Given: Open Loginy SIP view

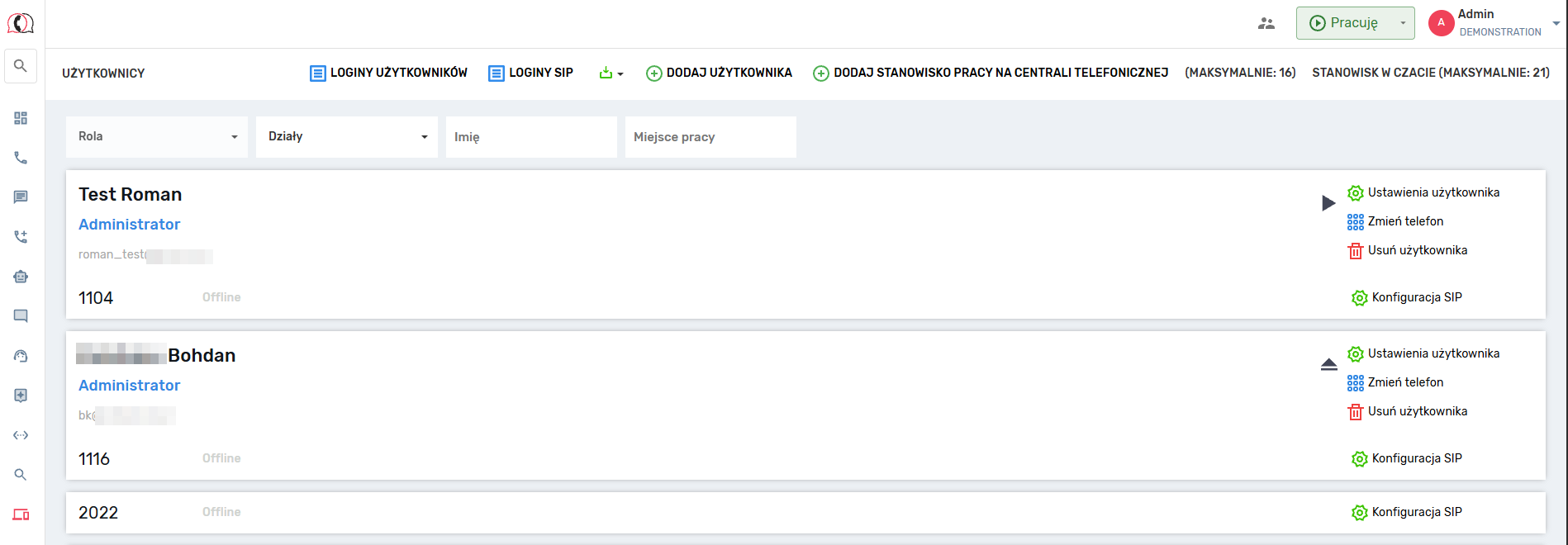Looking at the screenshot, I should tap(530, 73).
